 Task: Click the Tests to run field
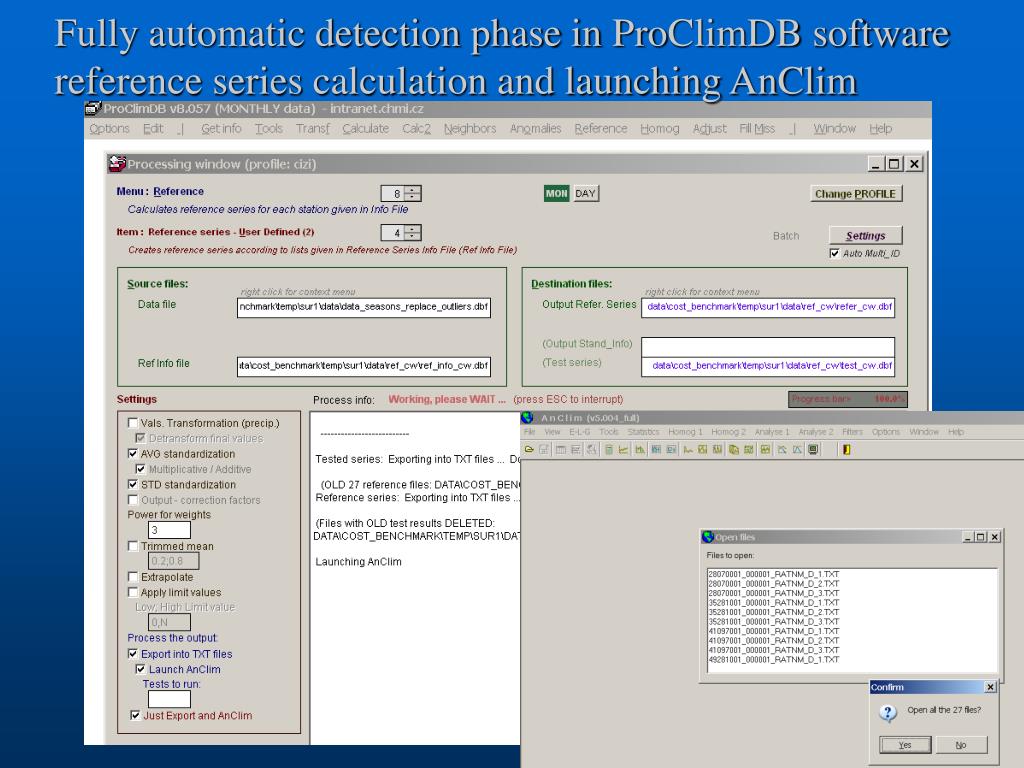pyautogui.click(x=169, y=699)
